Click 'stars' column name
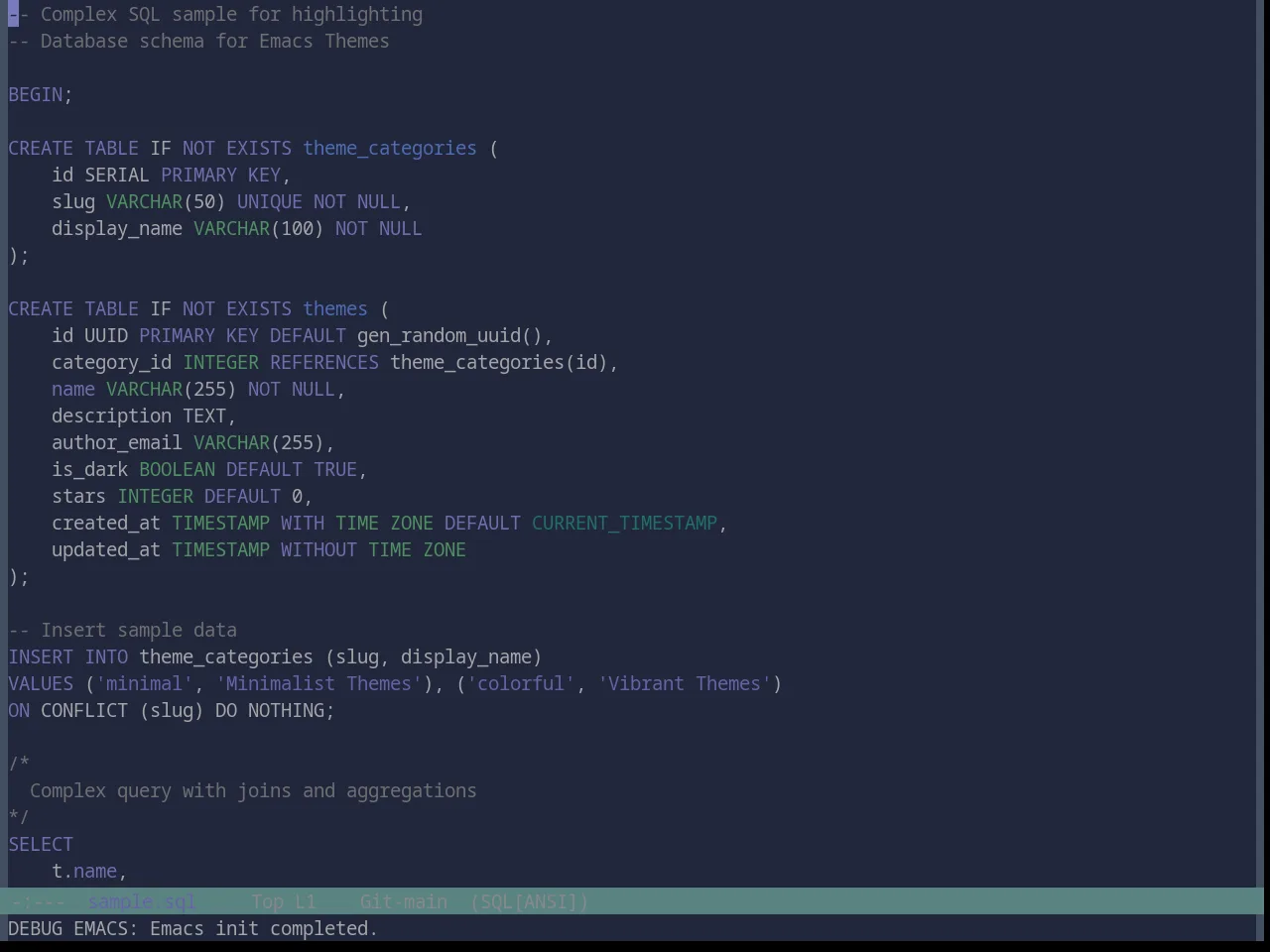Viewport: 1270px width, 952px height. pyautogui.click(x=79, y=496)
